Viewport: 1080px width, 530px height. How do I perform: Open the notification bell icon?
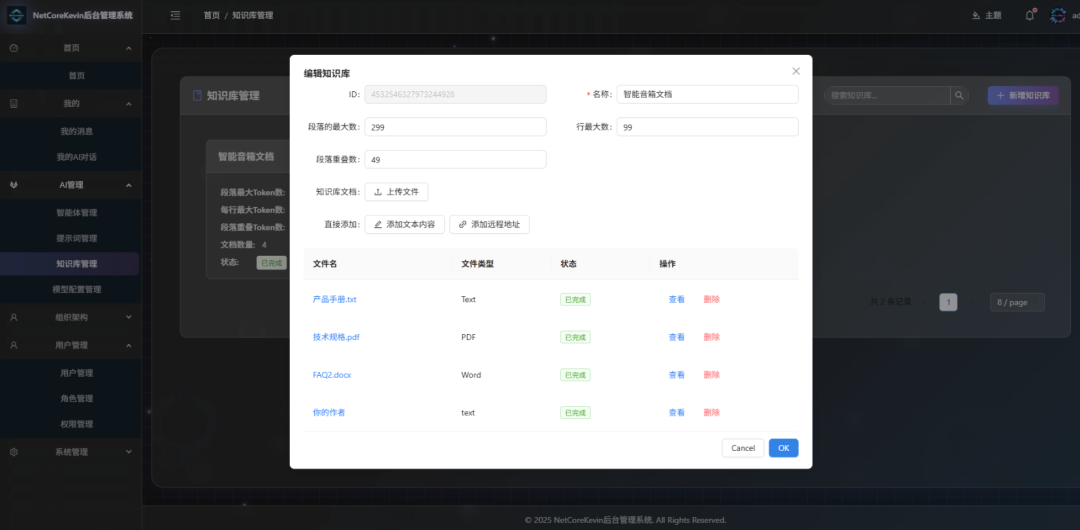tap(1030, 15)
